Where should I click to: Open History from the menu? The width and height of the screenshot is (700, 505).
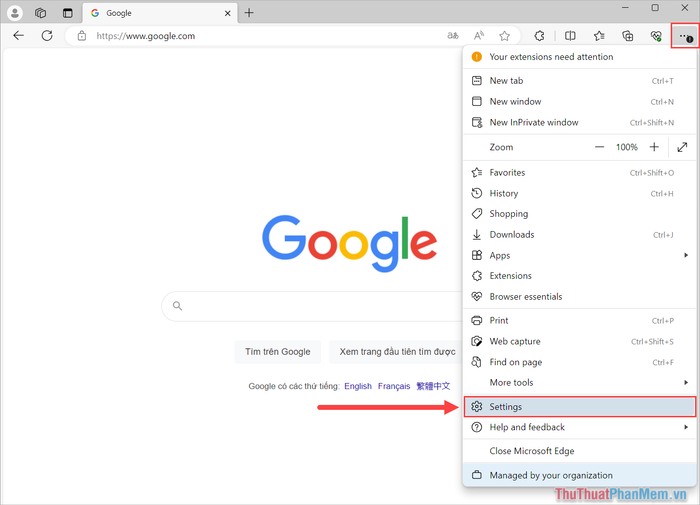pyautogui.click(x=579, y=193)
